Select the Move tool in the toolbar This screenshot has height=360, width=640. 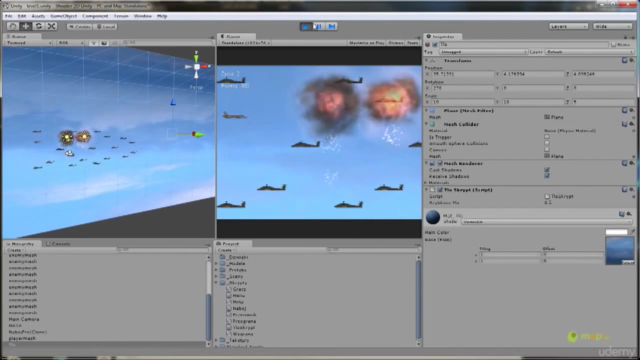[x=26, y=26]
